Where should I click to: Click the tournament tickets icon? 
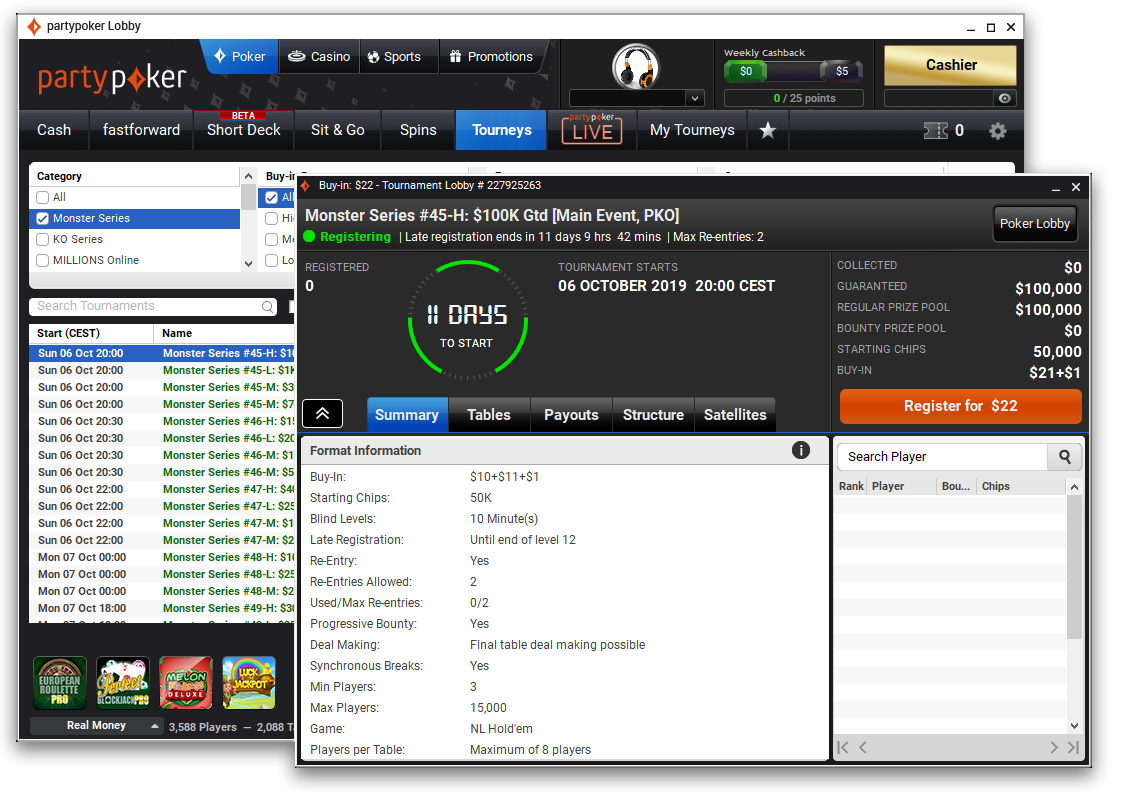(x=935, y=131)
